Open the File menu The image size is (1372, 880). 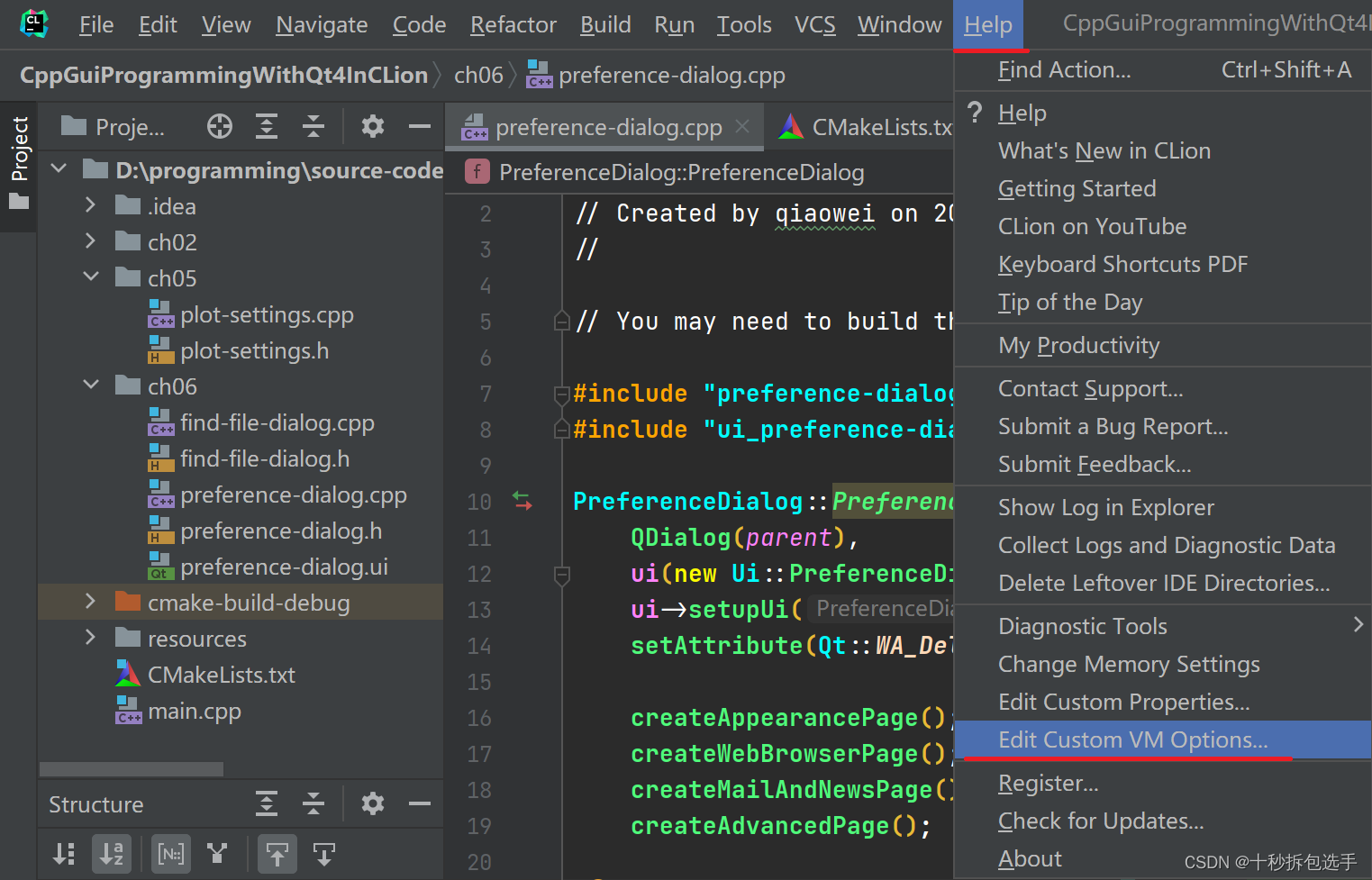point(96,24)
